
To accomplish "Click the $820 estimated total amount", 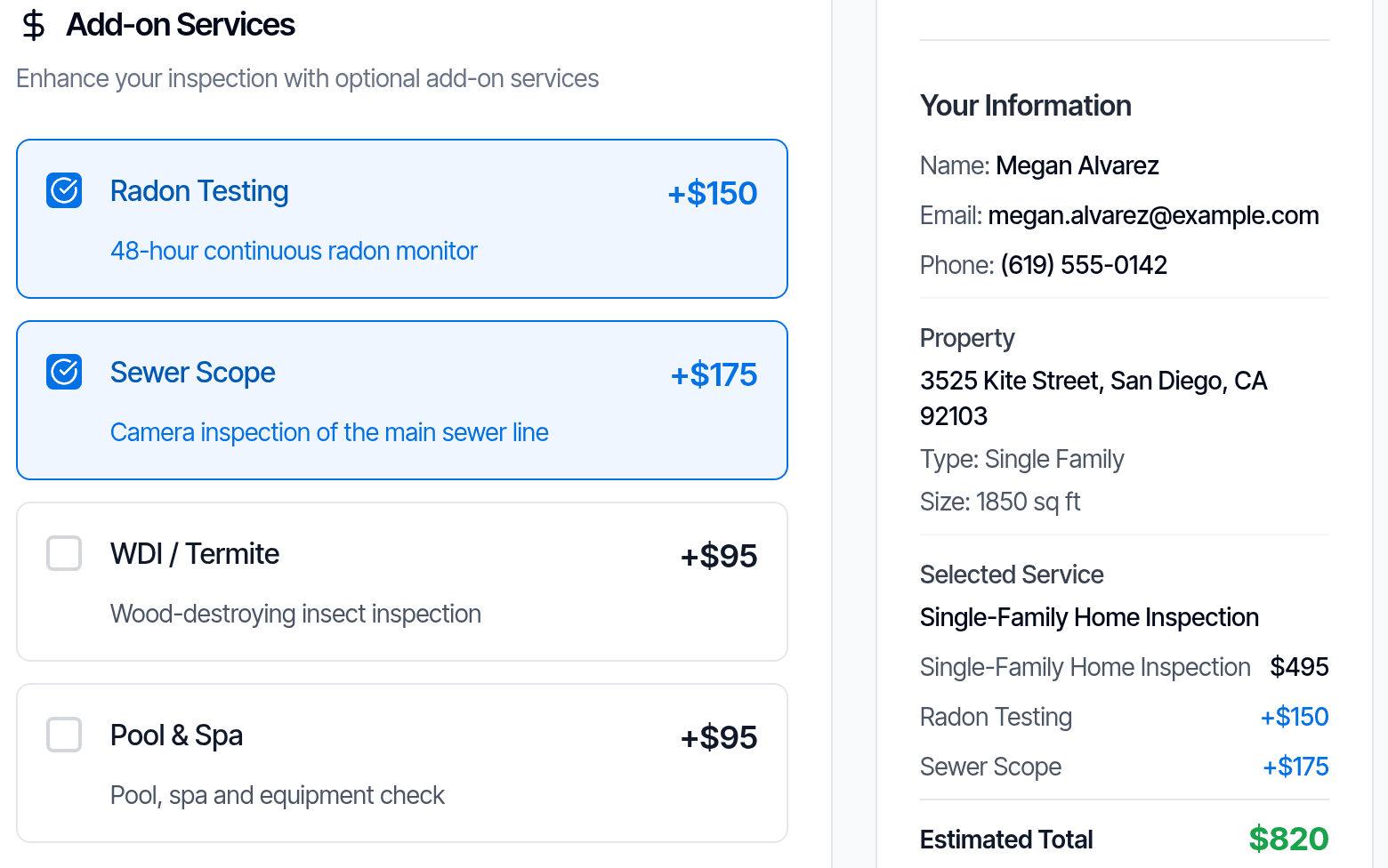I will [1288, 839].
